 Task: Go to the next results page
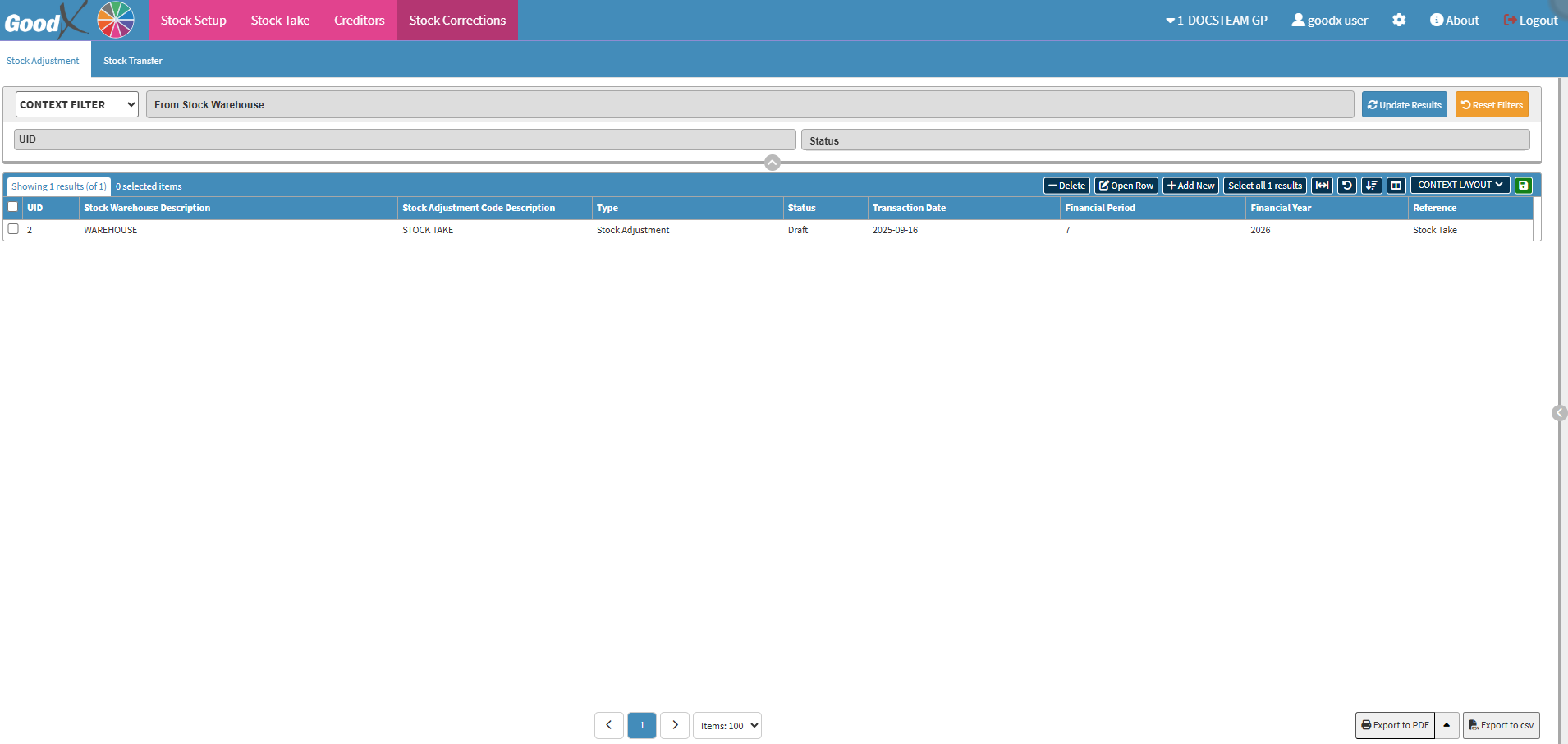(674, 725)
